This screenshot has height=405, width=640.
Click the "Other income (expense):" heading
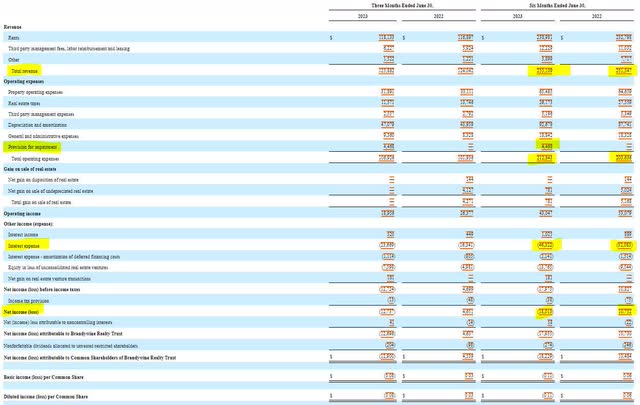click(x=28, y=224)
